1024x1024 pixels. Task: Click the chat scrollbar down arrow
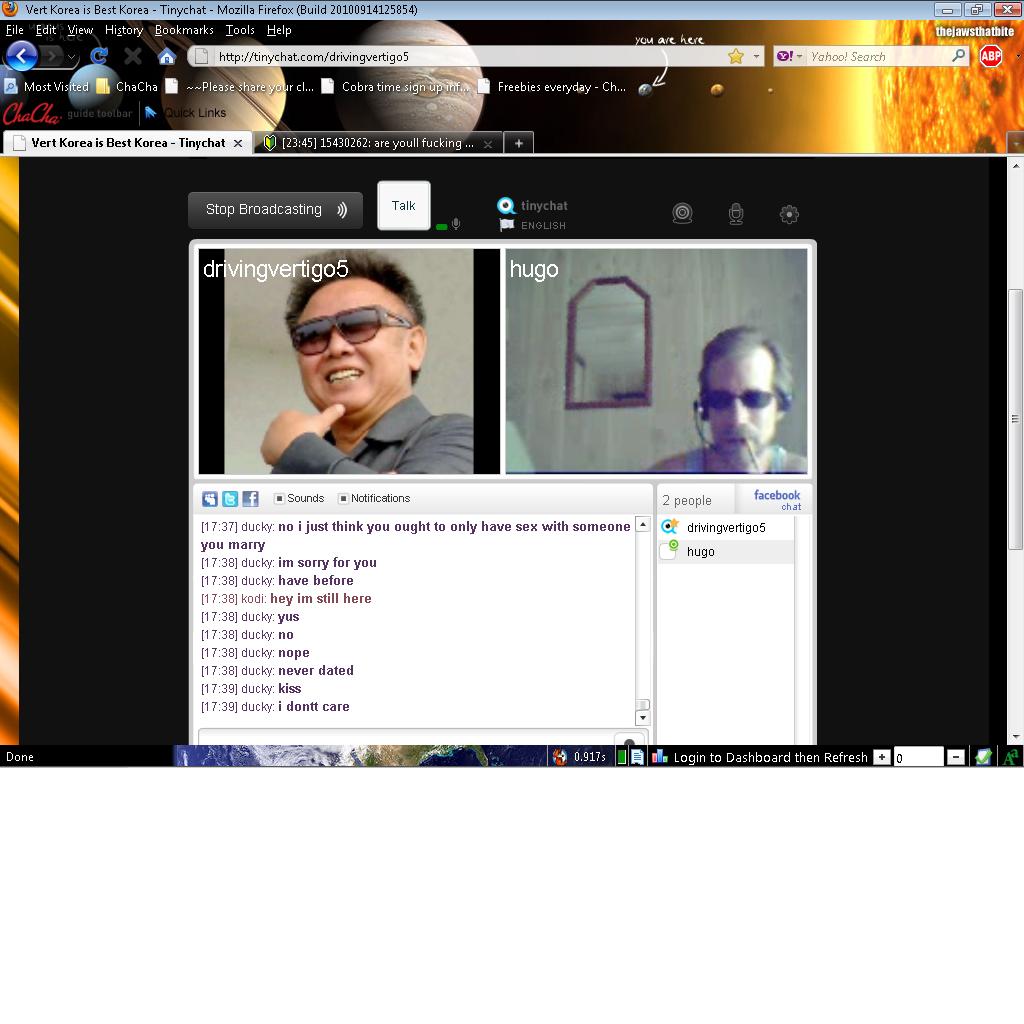pos(642,717)
